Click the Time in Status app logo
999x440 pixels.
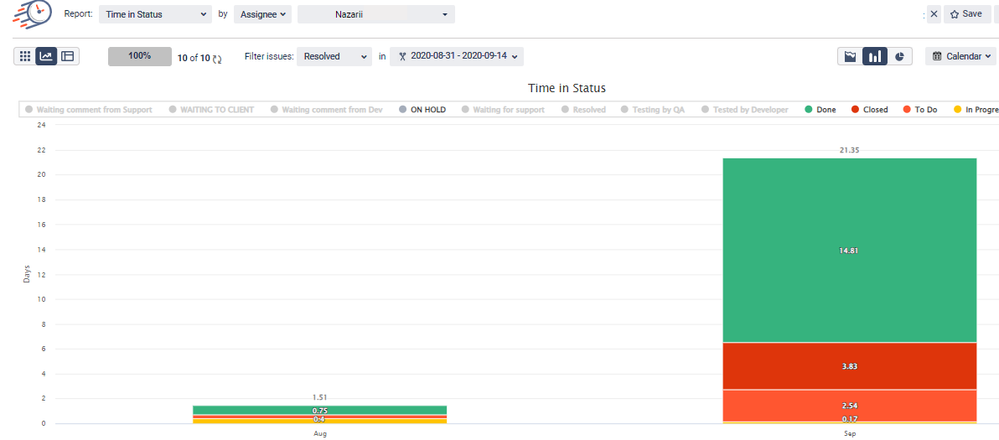31,13
